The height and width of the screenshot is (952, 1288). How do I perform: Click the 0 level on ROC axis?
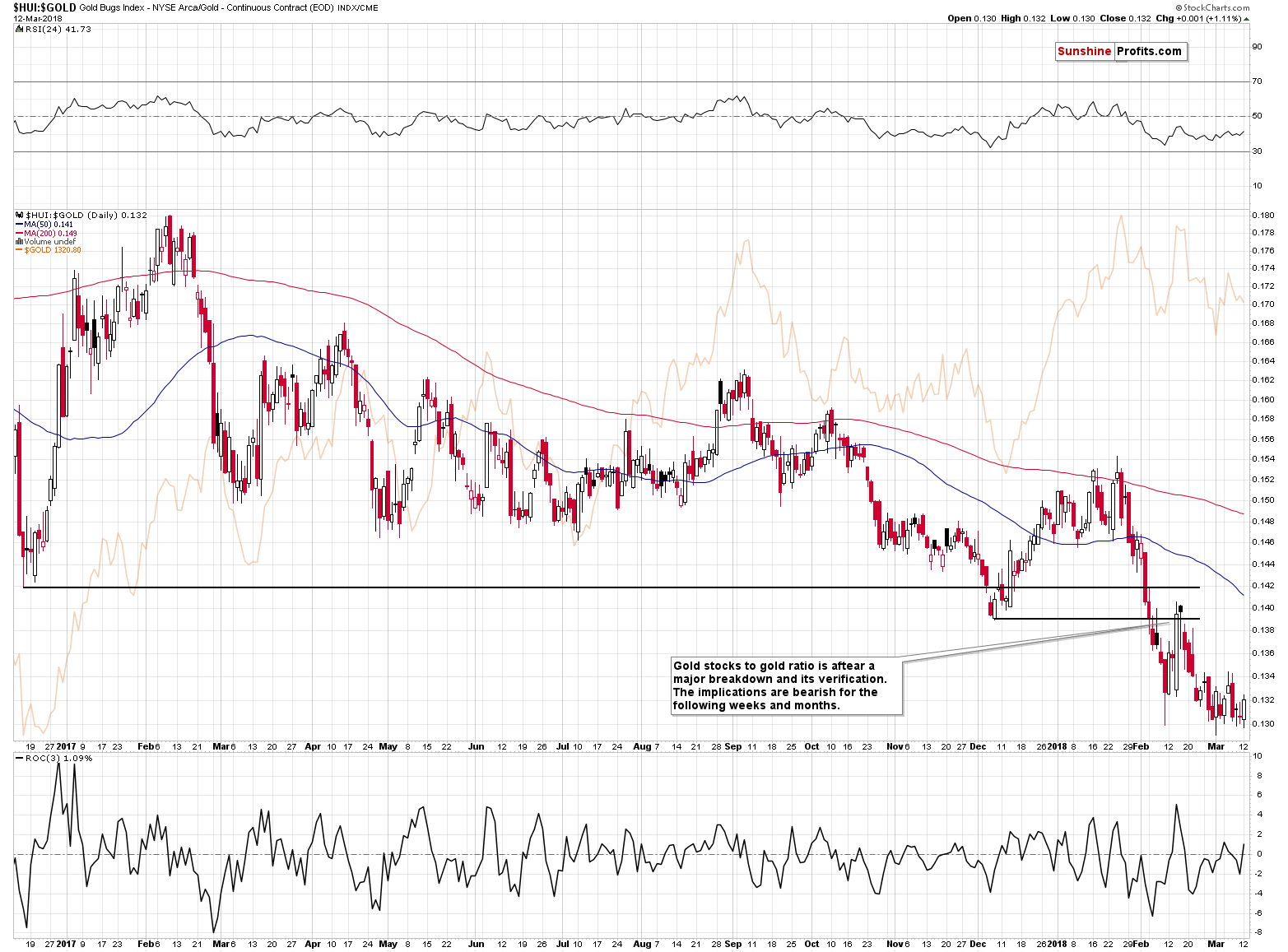(x=1259, y=854)
